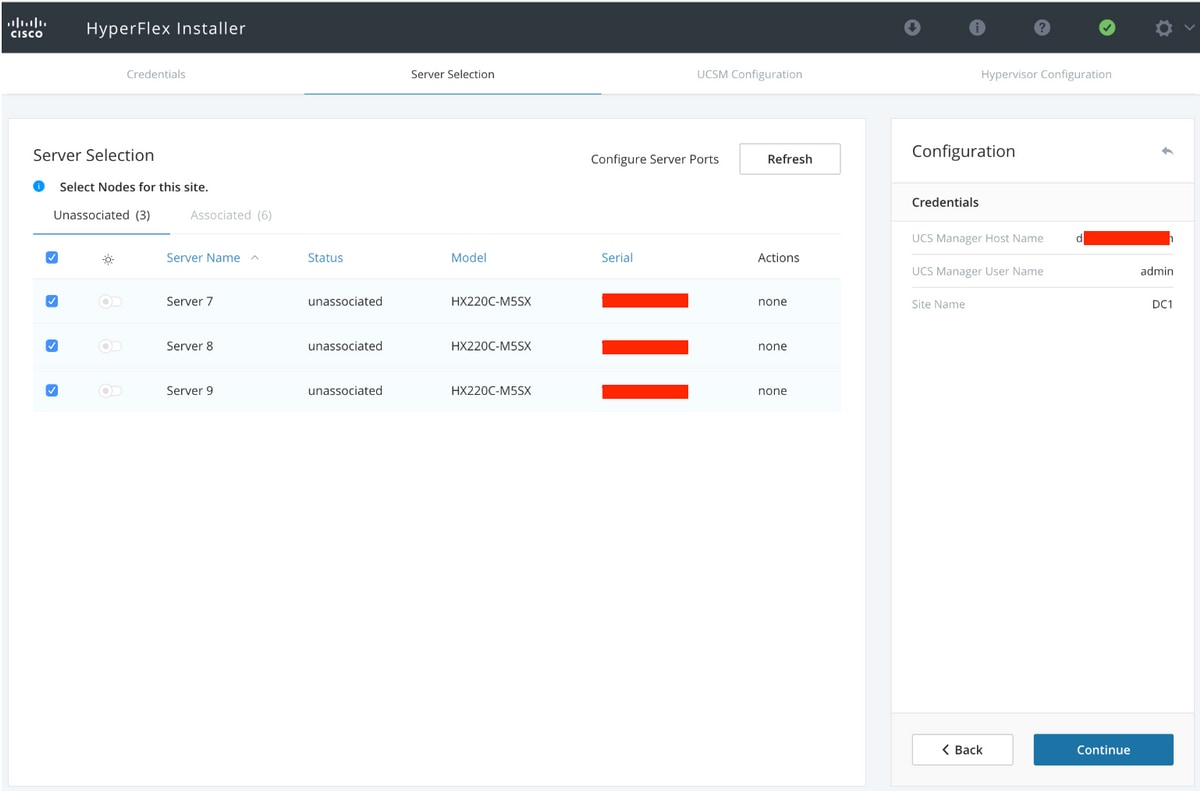The image size is (1200, 791).
Task: Click the locator LED column header icon
Action: point(108,259)
